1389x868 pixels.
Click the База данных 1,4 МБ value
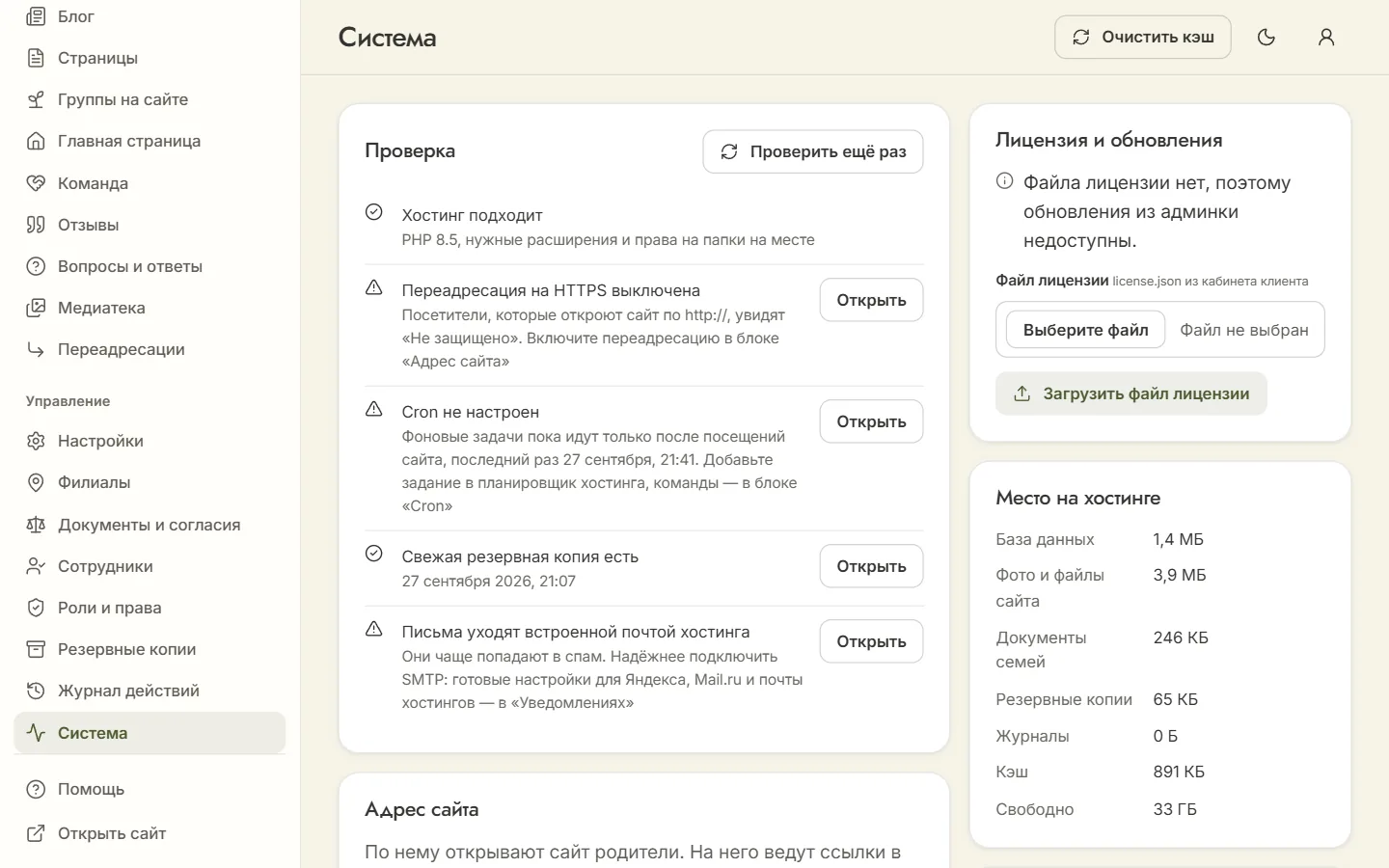tap(1179, 539)
